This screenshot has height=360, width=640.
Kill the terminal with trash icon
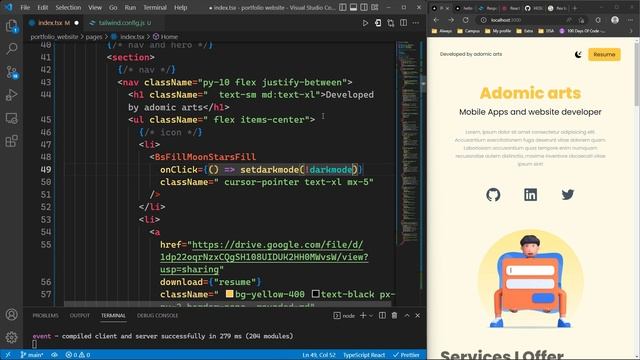pos(394,316)
